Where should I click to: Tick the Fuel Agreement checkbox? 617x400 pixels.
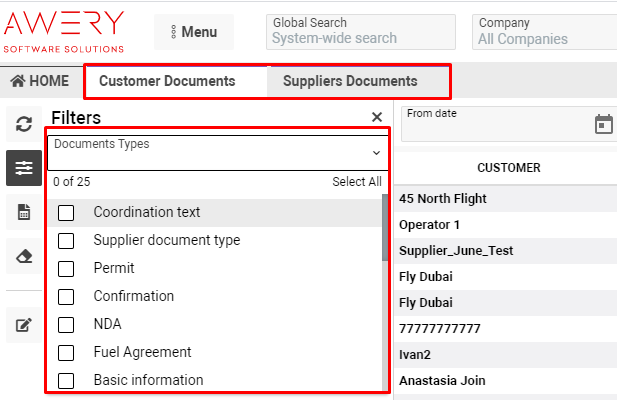click(x=66, y=353)
